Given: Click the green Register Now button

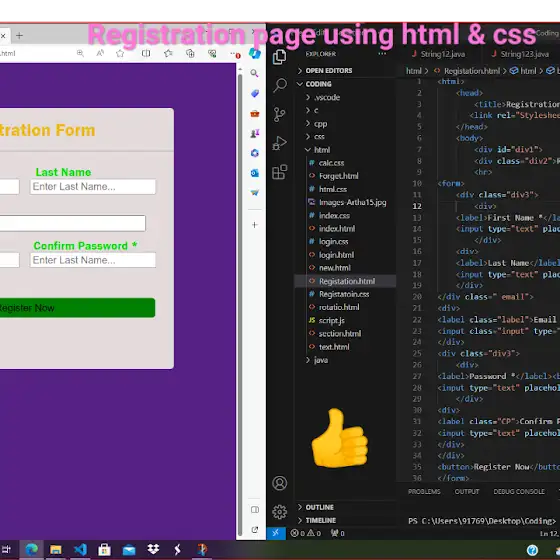Looking at the screenshot, I should pyautogui.click(x=77, y=308).
